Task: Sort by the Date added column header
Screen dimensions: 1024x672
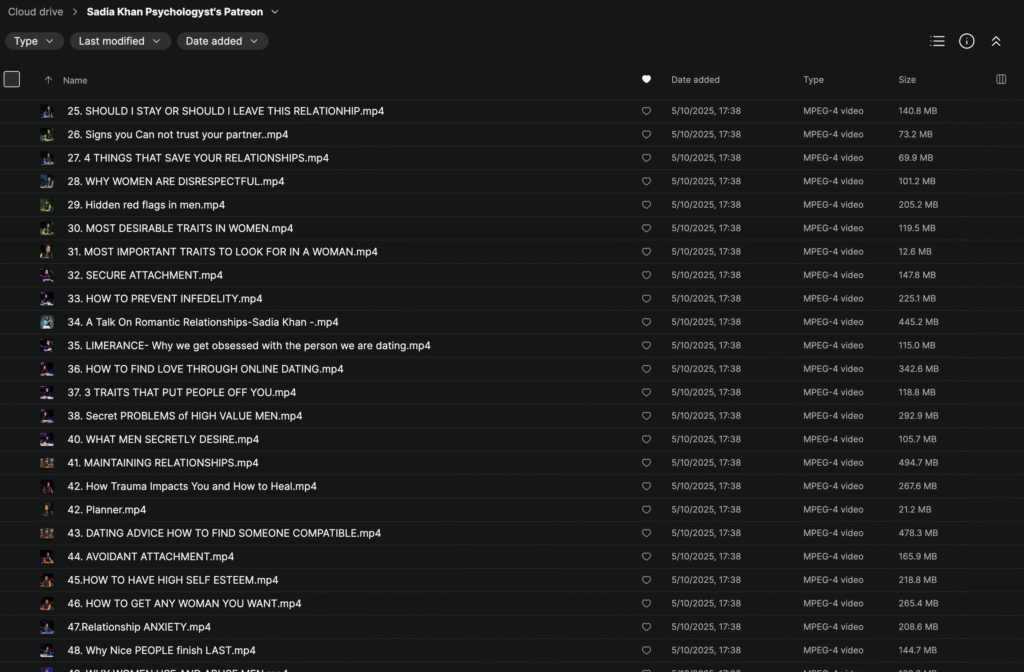Action: [x=695, y=80]
